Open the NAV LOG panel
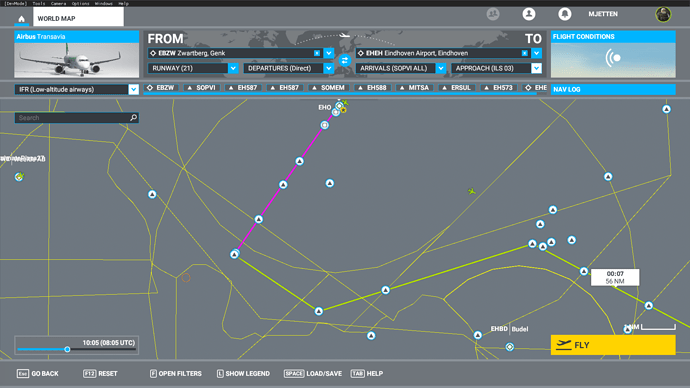The image size is (690, 388). coord(613,89)
